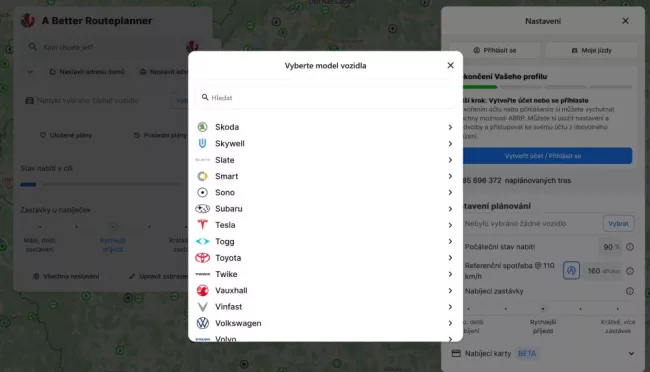The width and height of the screenshot is (650, 372).
Task: Choose Twike from the vehicle list
Action: point(325,274)
